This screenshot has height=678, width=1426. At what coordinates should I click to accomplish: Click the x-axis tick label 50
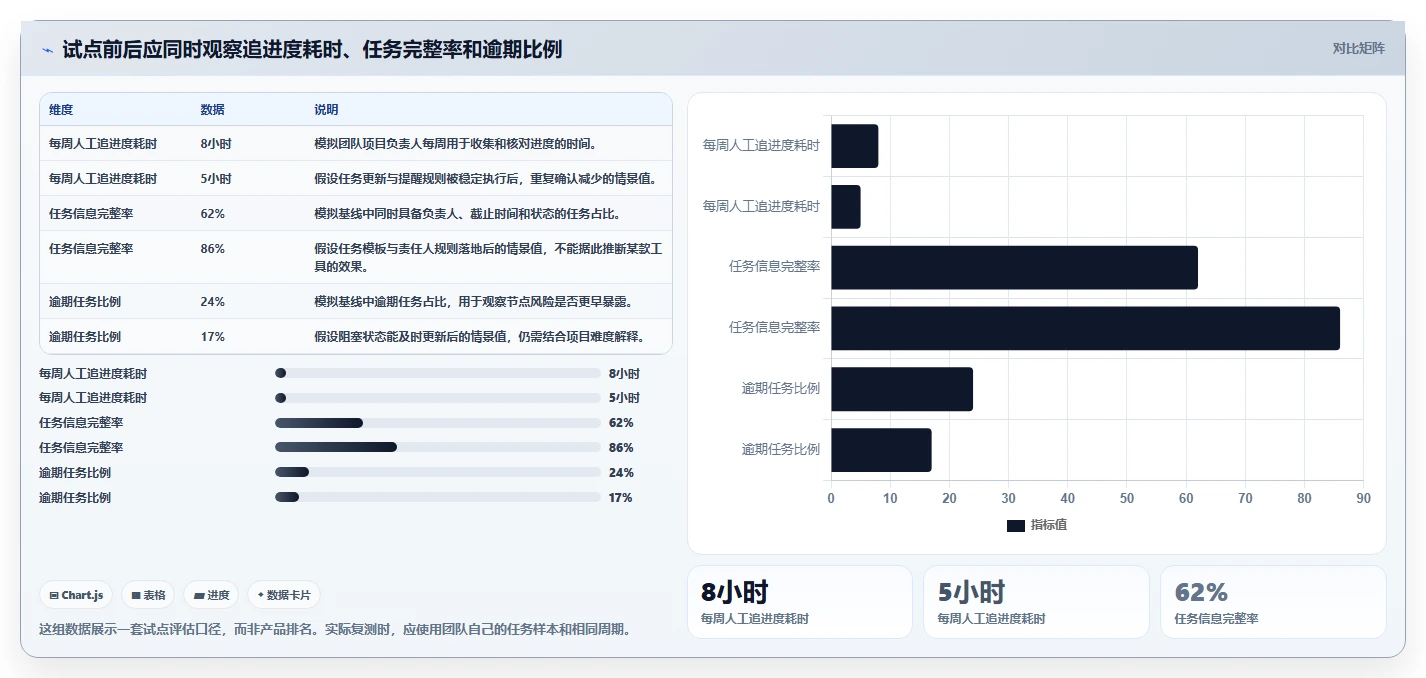click(x=1127, y=498)
